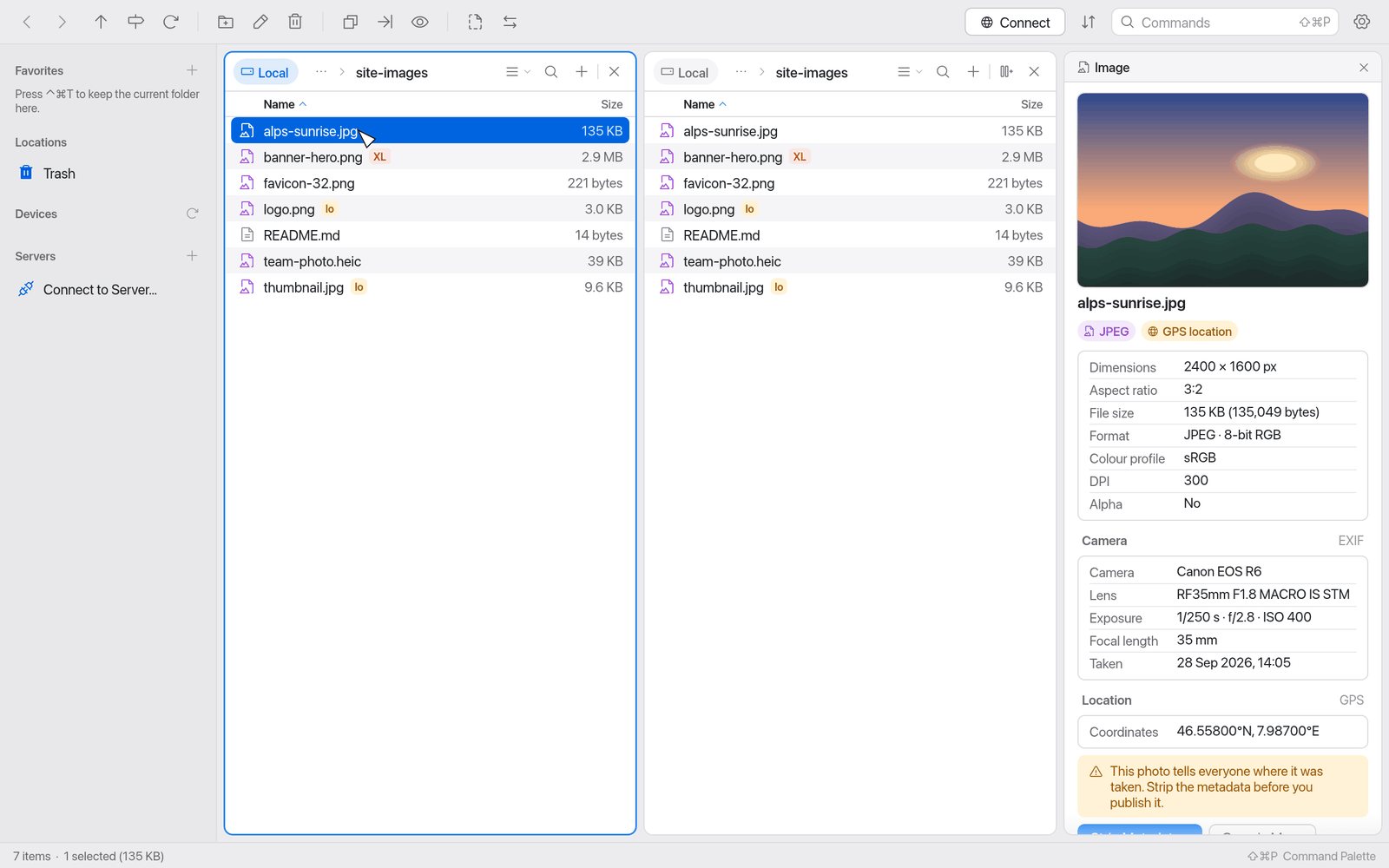This screenshot has width=1389, height=868.
Task: Refresh the current folder listing
Action: [x=171, y=22]
